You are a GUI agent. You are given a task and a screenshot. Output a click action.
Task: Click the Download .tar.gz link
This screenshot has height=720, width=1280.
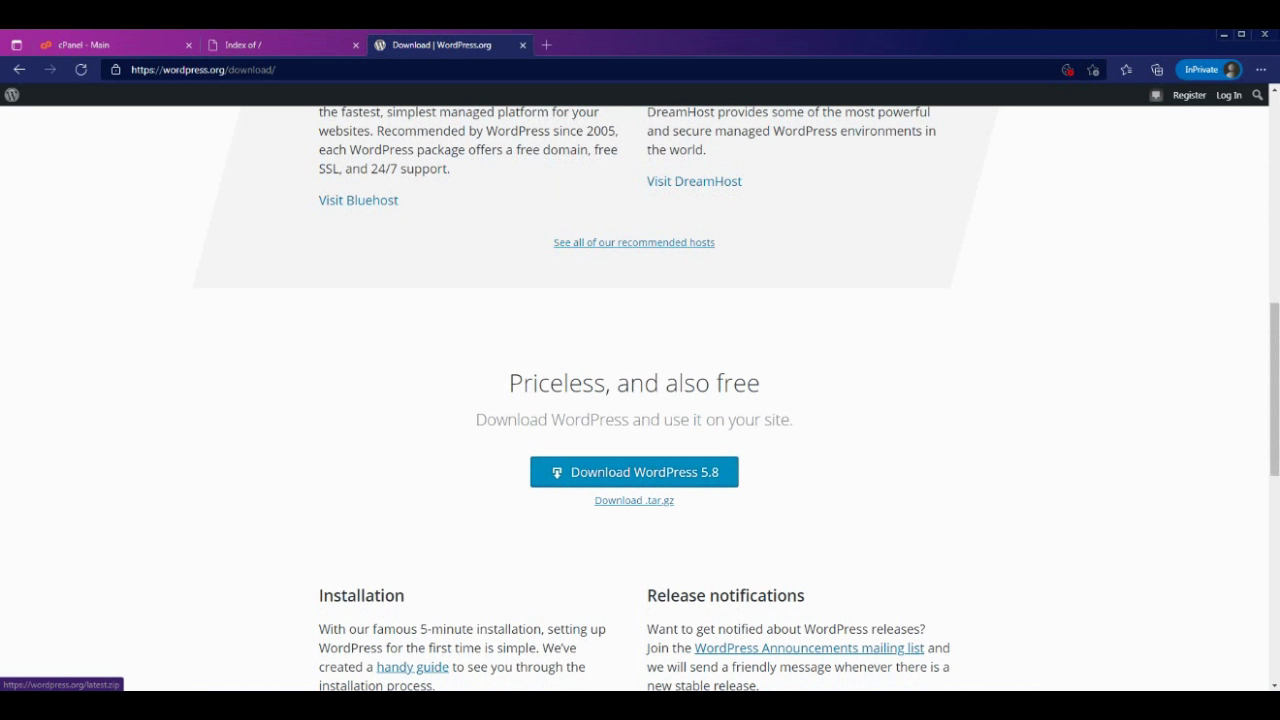point(634,500)
